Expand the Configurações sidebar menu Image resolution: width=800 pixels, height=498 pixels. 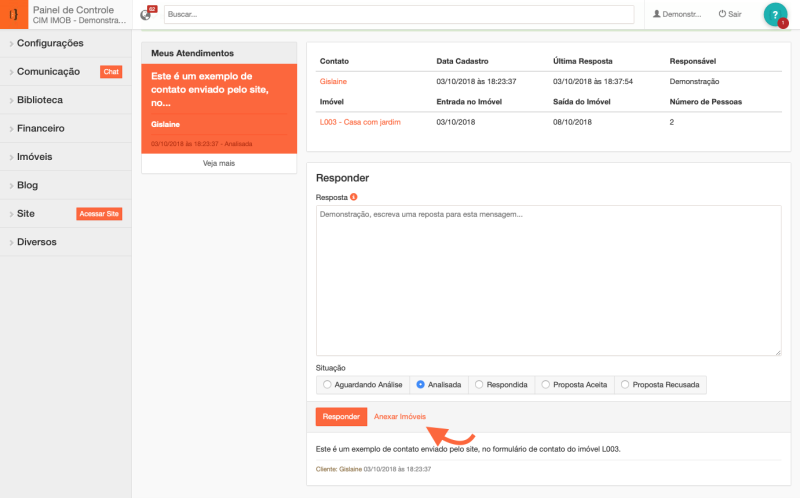(50, 44)
